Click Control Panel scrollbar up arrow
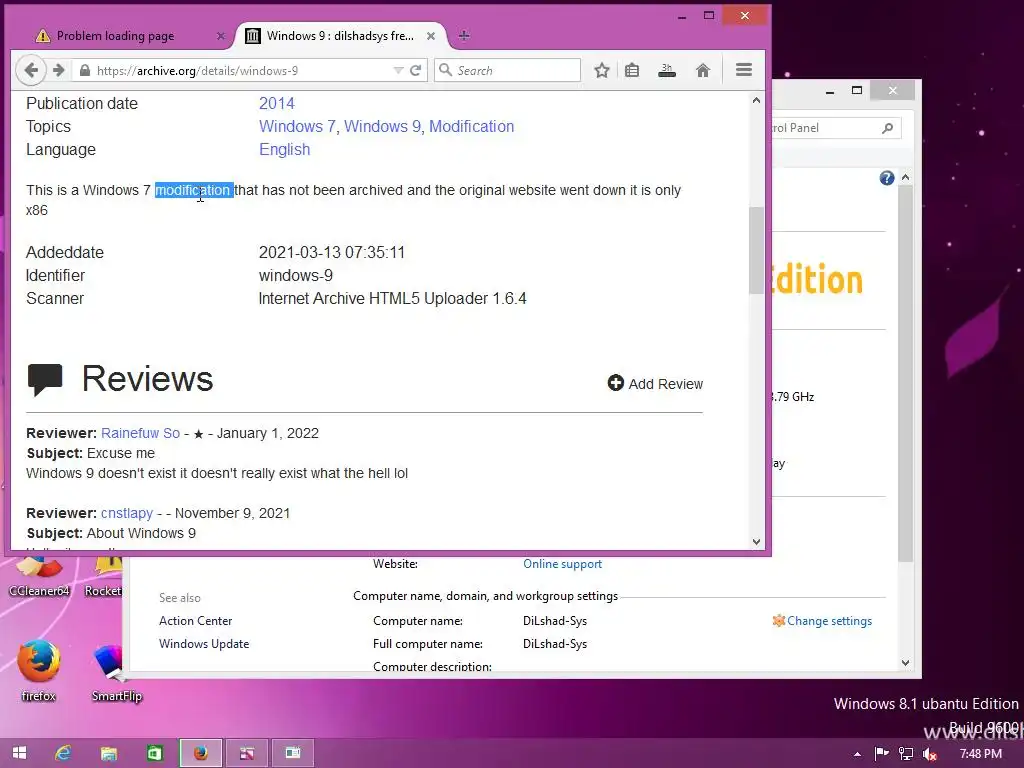The width and height of the screenshot is (1024, 768). [x=905, y=177]
